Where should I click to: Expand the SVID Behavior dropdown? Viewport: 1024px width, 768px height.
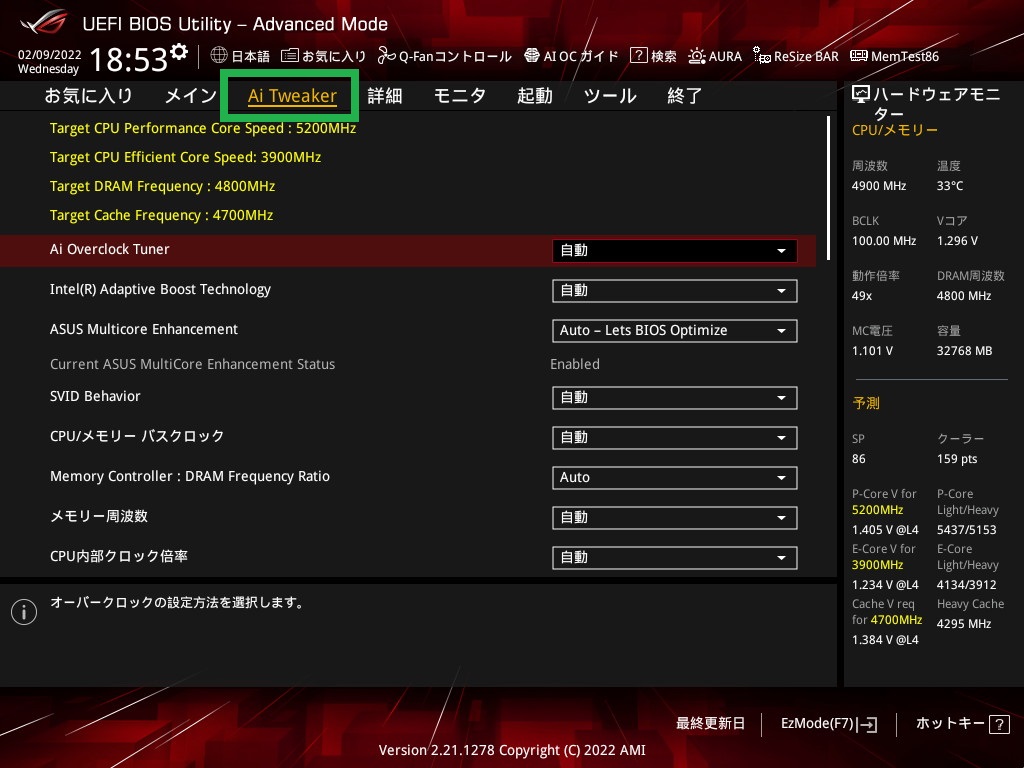[x=675, y=398]
